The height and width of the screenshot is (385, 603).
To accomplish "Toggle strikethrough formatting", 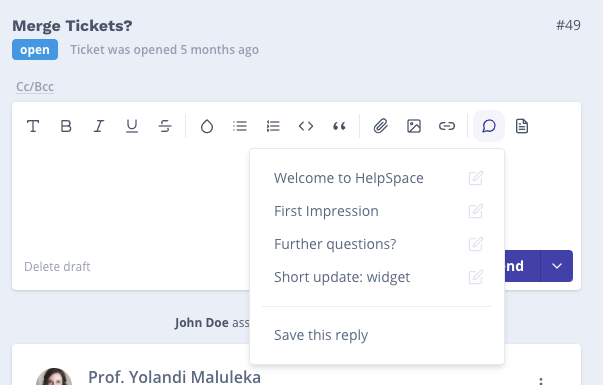I will click(x=165, y=126).
